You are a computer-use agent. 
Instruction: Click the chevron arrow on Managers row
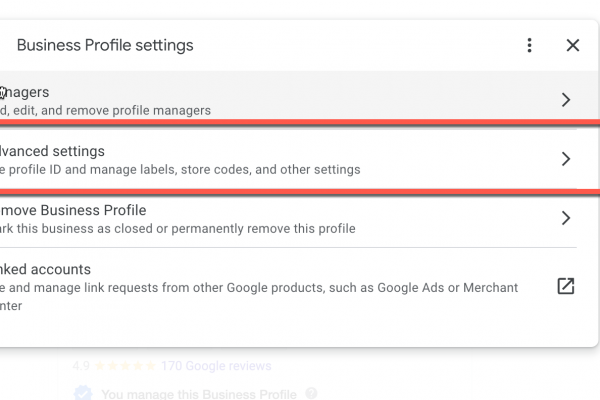[x=566, y=100]
